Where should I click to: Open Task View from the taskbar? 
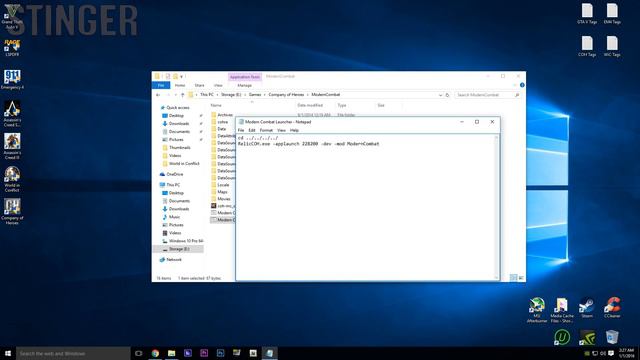(x=138, y=353)
